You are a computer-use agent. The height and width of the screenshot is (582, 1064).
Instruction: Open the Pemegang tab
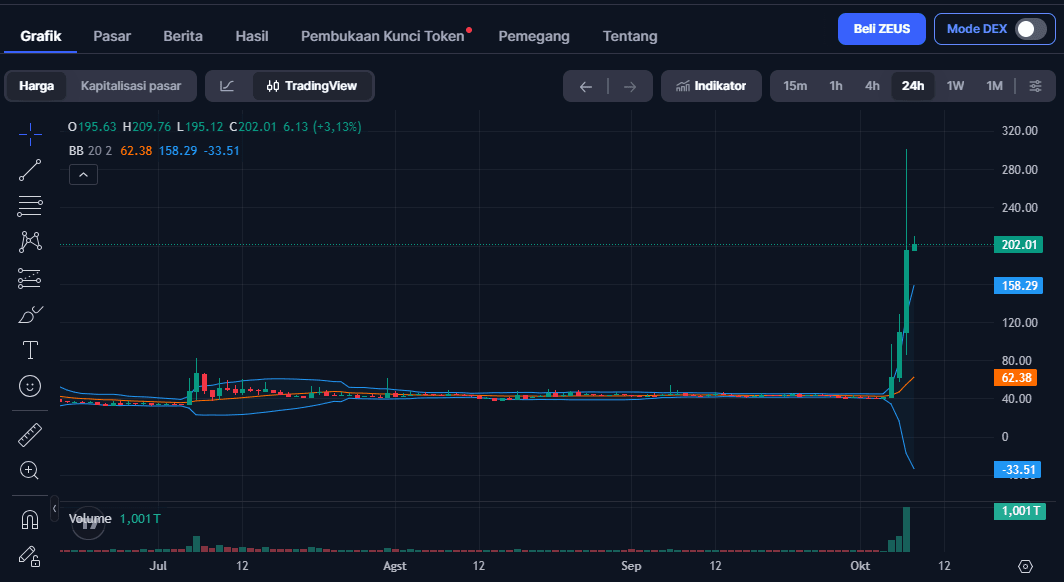point(534,36)
